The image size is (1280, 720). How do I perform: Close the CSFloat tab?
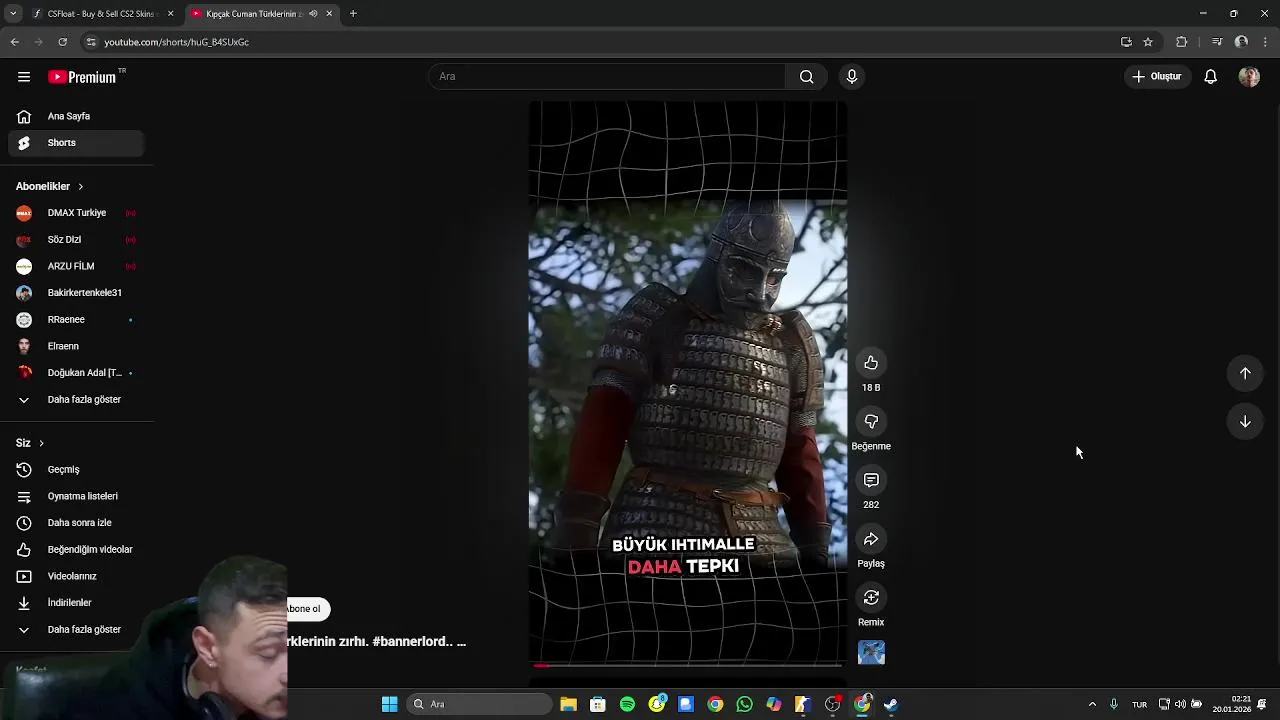tap(171, 14)
